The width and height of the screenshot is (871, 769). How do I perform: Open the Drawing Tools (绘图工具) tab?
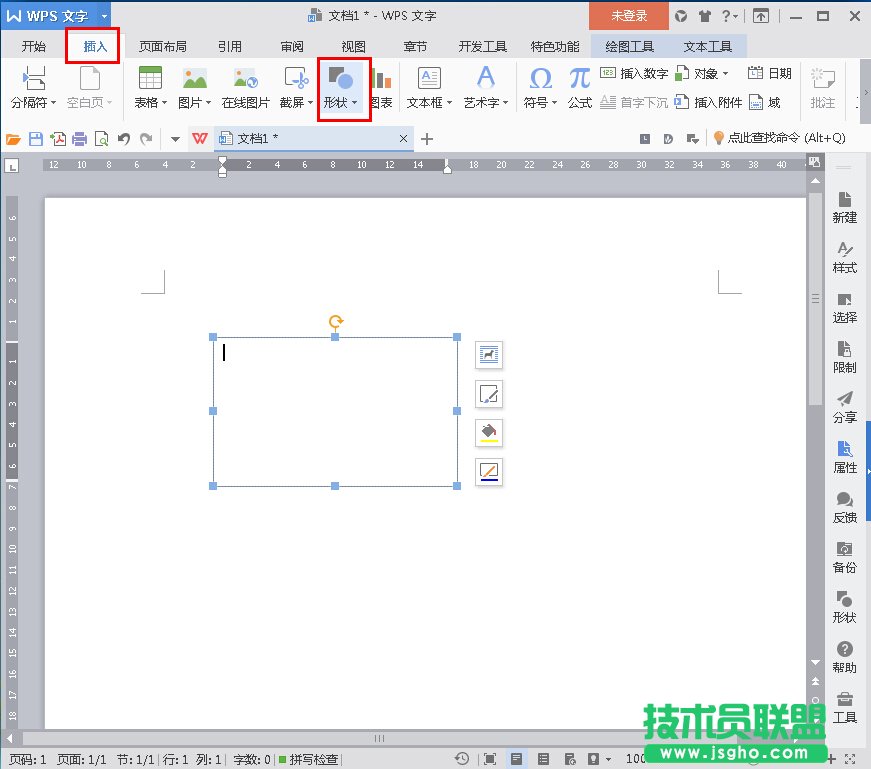[x=629, y=46]
